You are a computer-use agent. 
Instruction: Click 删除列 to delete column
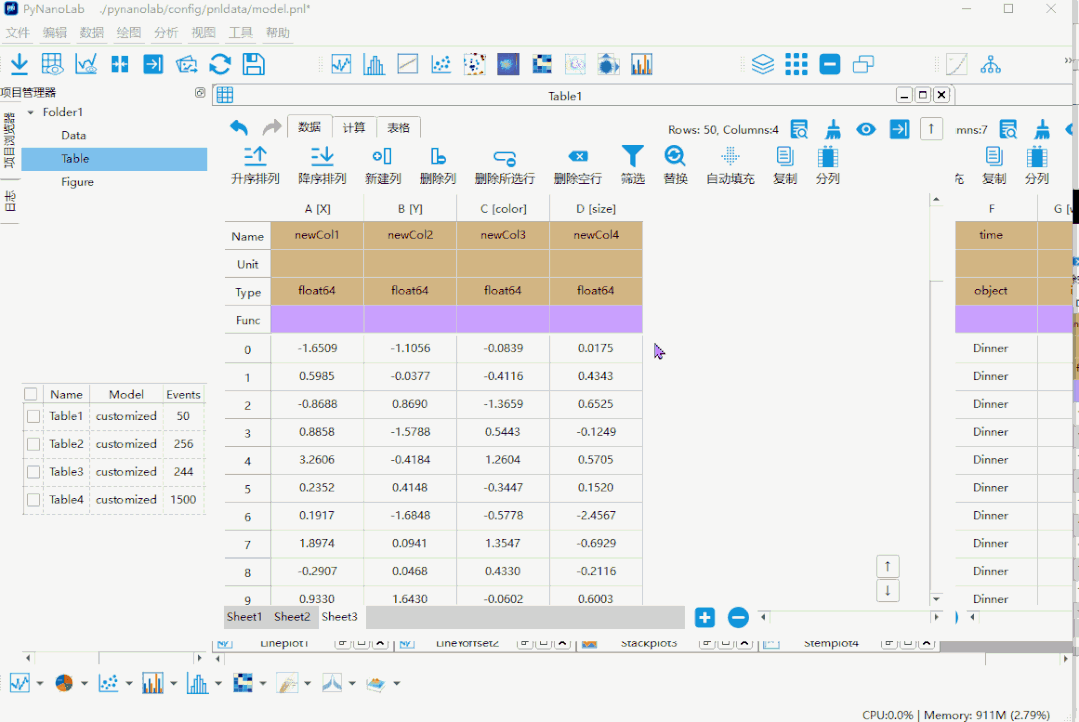coord(438,165)
